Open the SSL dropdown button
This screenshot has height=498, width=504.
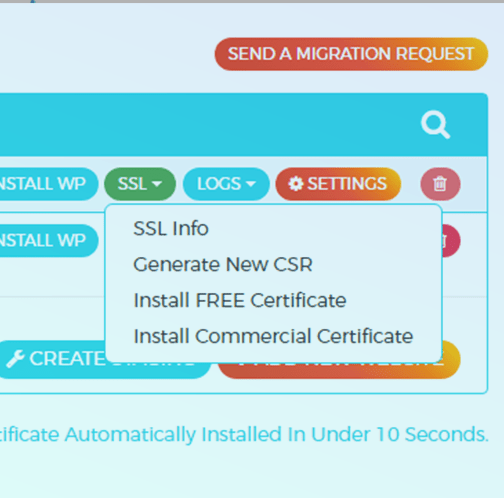pyautogui.click(x=140, y=184)
